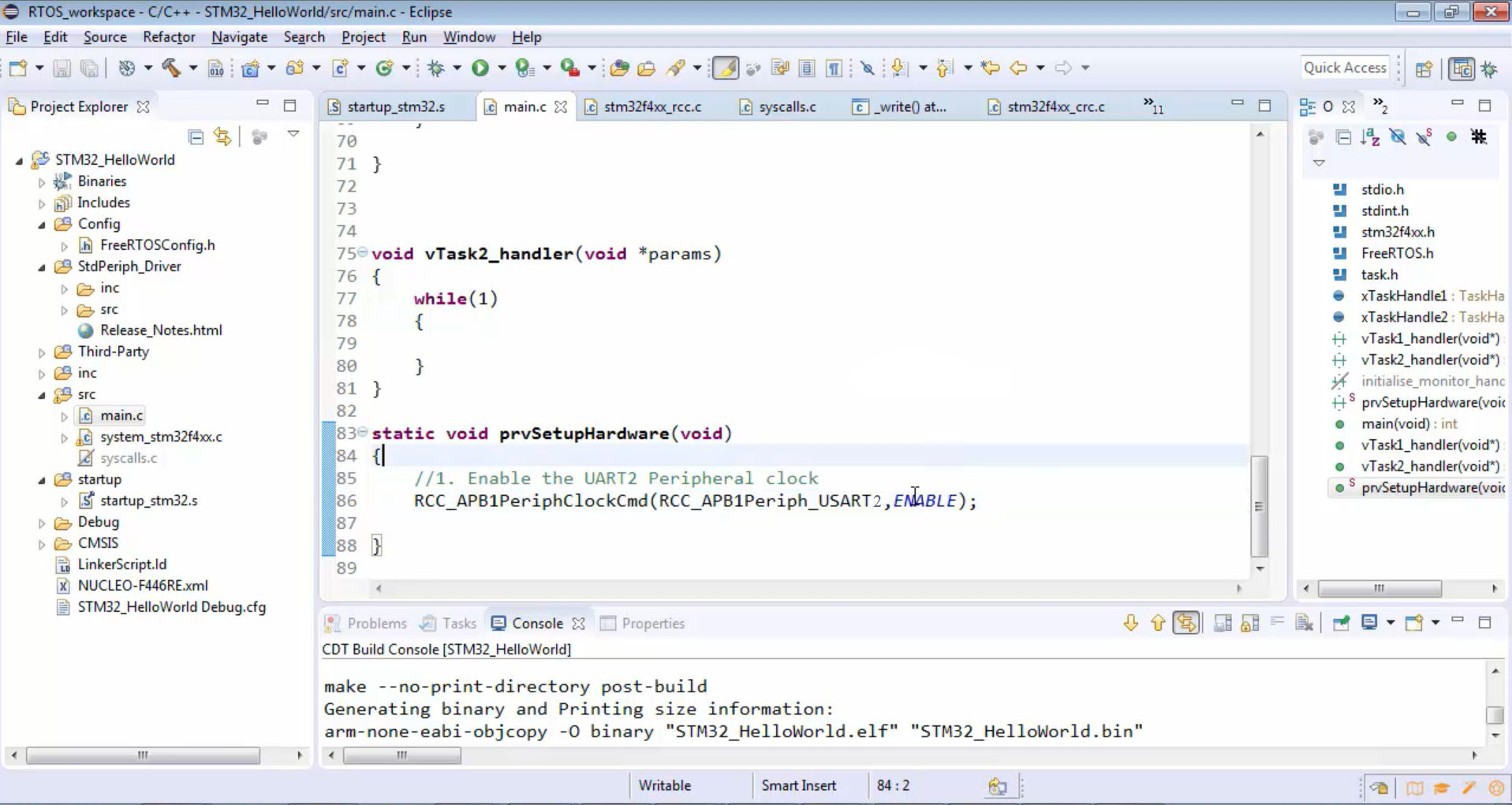Image resolution: width=1512 pixels, height=805 pixels.
Task: Click the Search flashlight icon
Action: [675, 69]
